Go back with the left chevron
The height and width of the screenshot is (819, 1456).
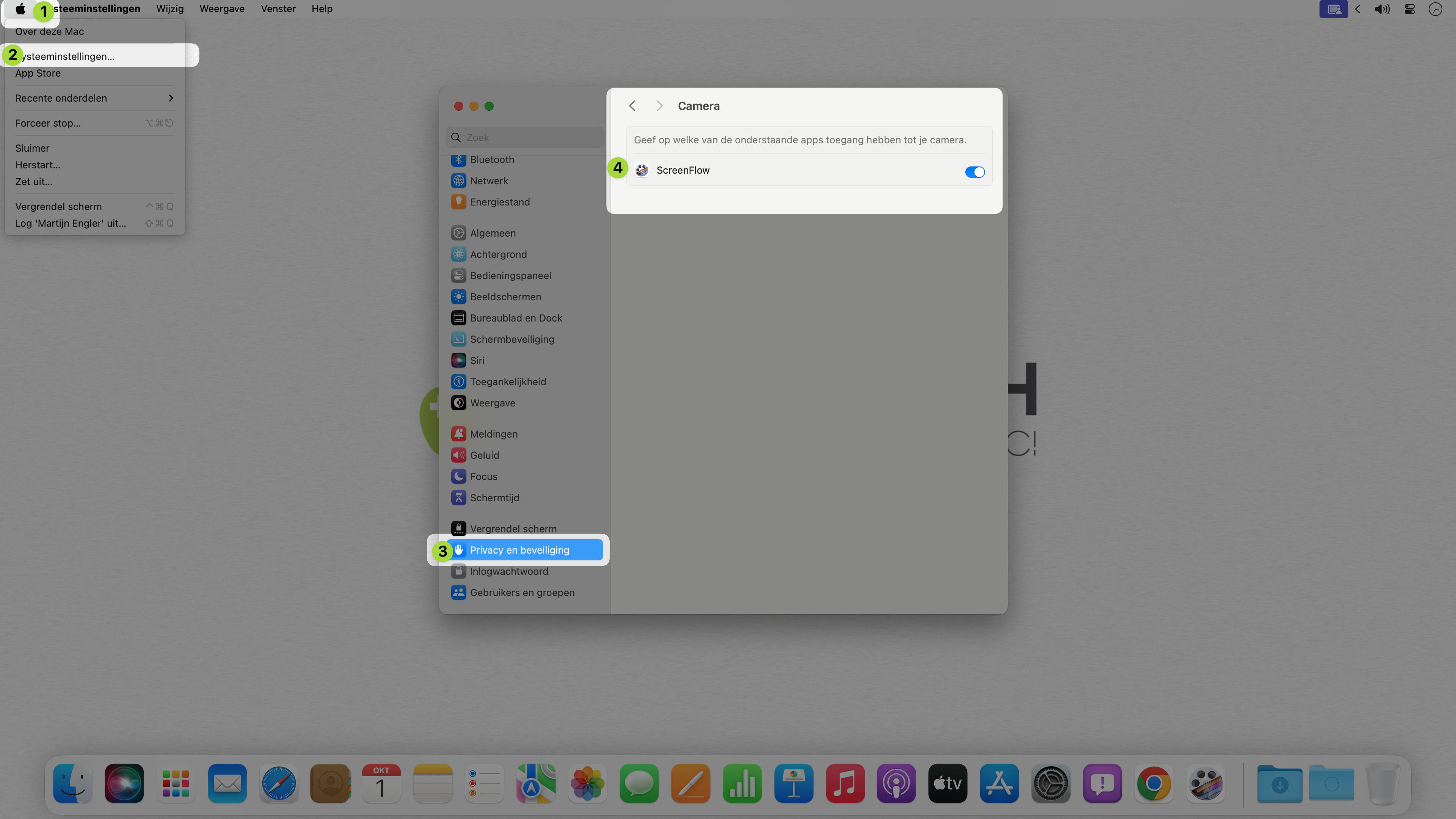click(632, 106)
